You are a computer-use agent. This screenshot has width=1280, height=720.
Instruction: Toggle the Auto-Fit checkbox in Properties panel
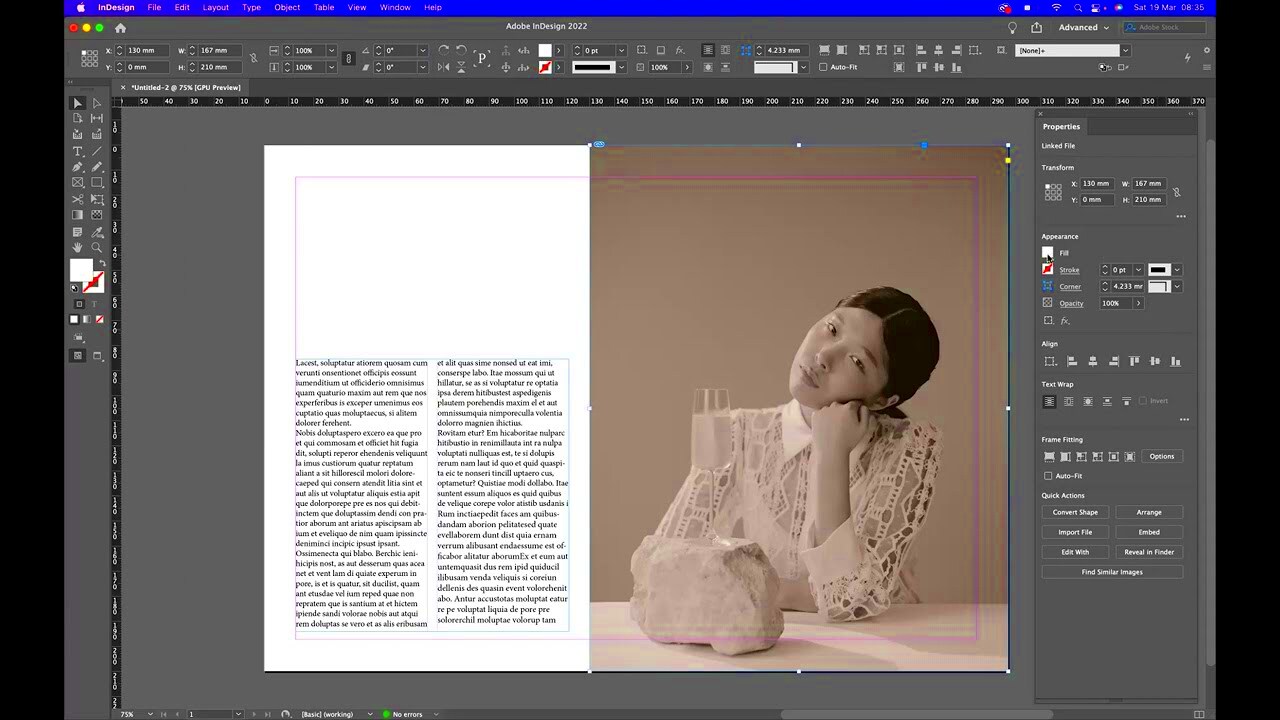tap(1048, 476)
